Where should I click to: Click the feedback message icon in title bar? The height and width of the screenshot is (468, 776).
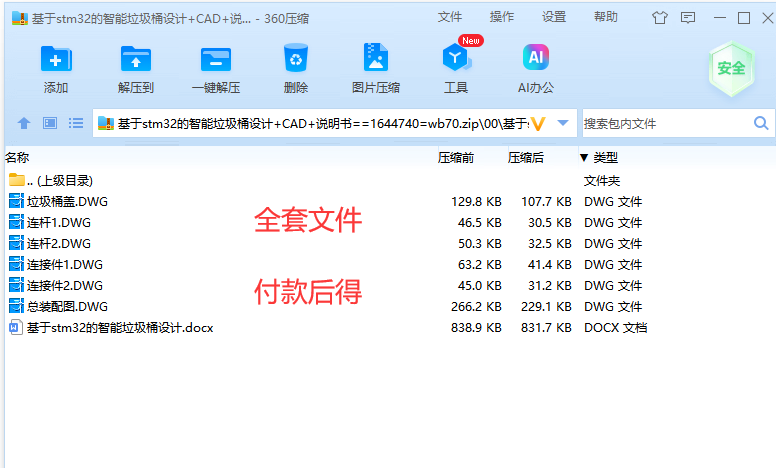pyautogui.click(x=688, y=18)
